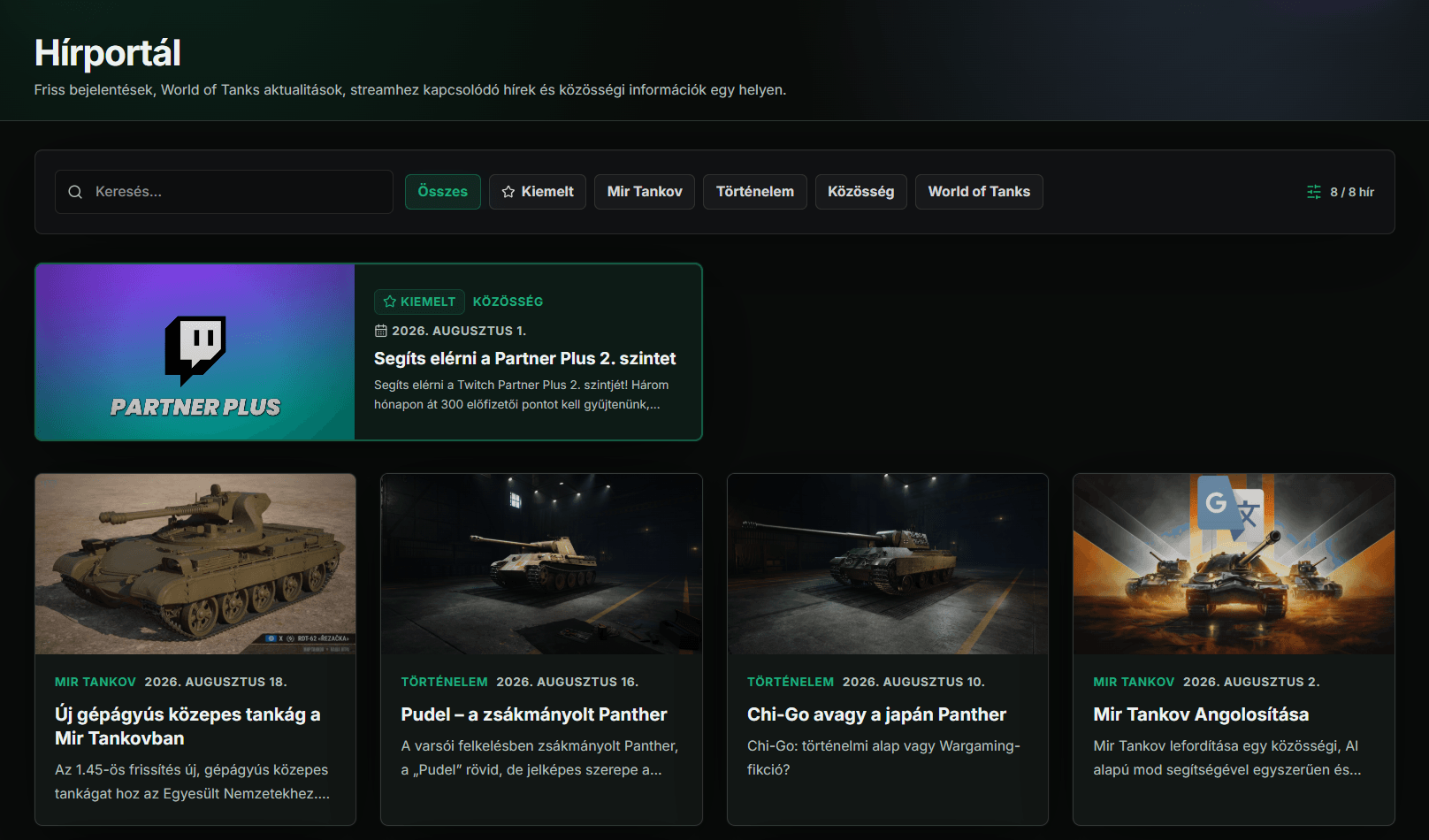Screen dimensions: 1429x840
Task: Show the Történelem category
Action: pos(755,192)
